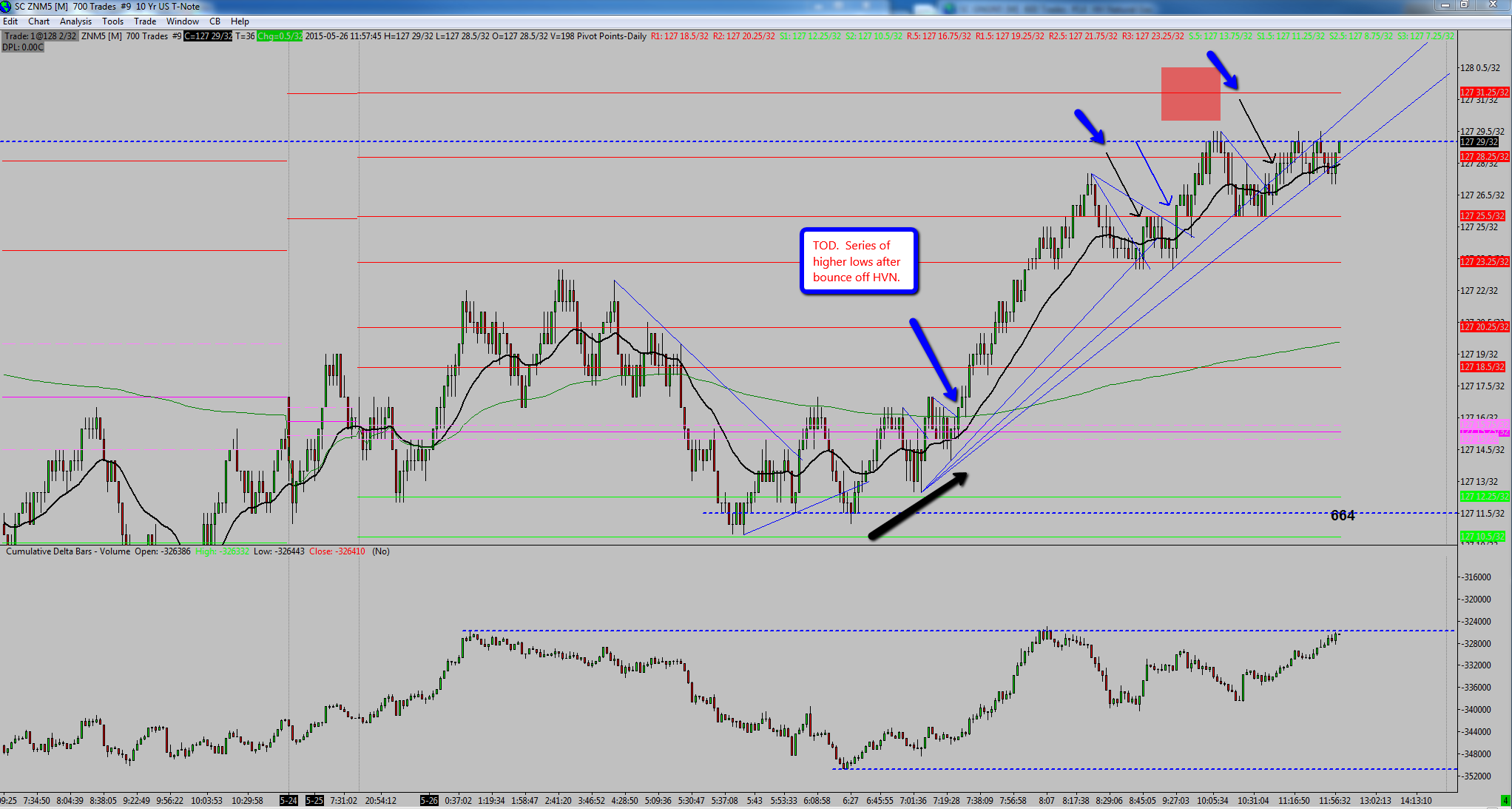
Task: Click the red shaded rectangle drawing on chart
Action: tap(1190, 94)
